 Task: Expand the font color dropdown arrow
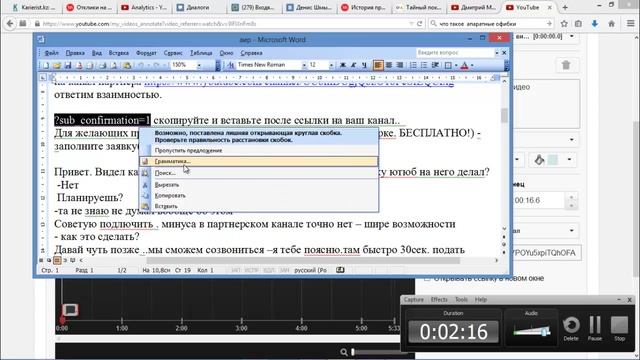(472, 65)
